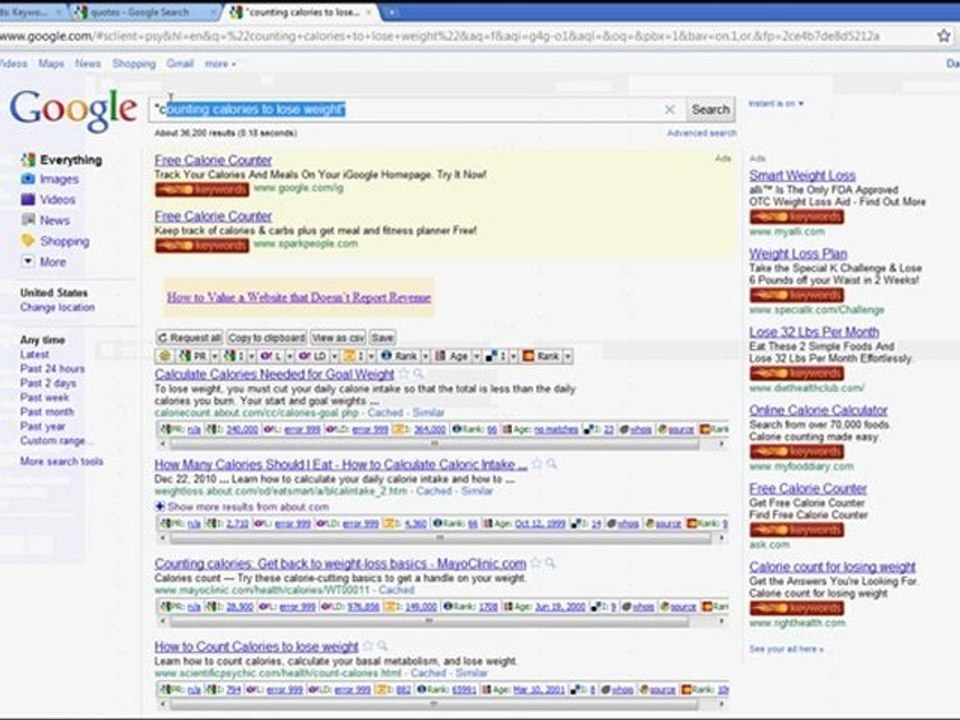Click keywords badge under Online Calorie Calculator ad
The height and width of the screenshot is (720, 960).
click(797, 452)
